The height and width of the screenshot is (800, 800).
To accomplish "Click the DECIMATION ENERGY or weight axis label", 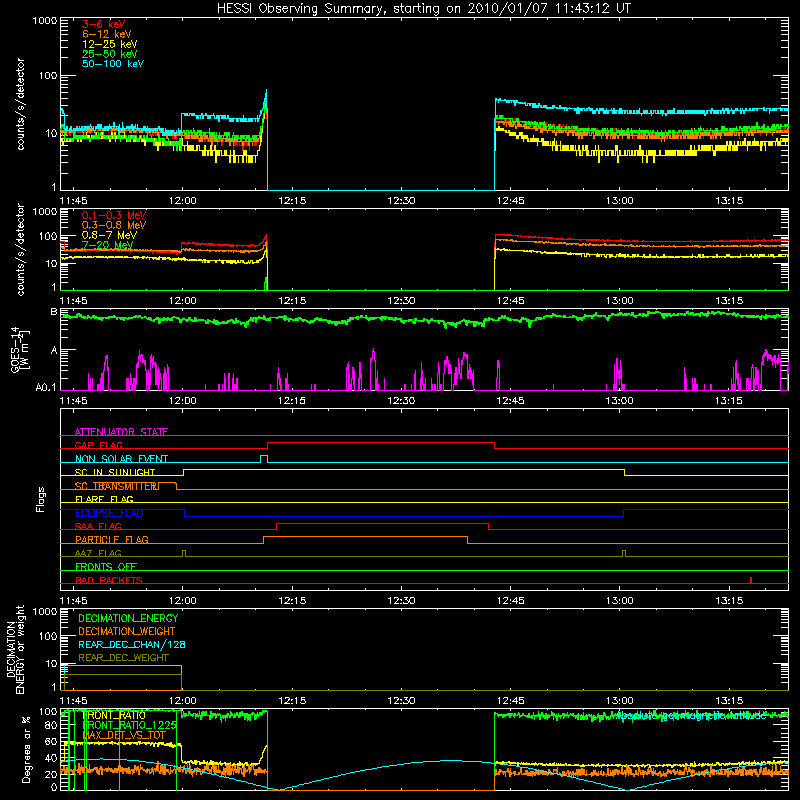I will 15,650.
